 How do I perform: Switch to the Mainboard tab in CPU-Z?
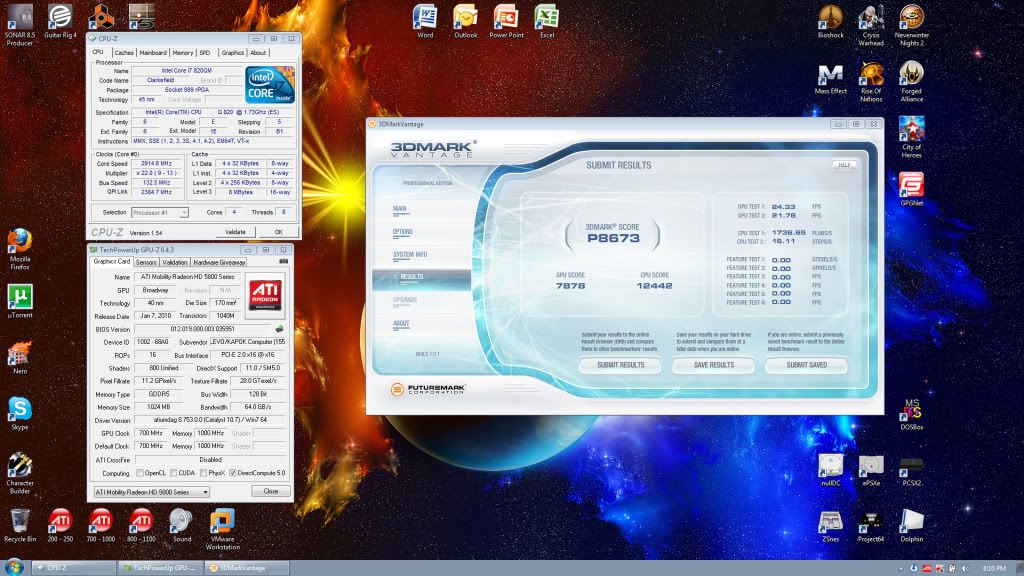tap(153, 53)
